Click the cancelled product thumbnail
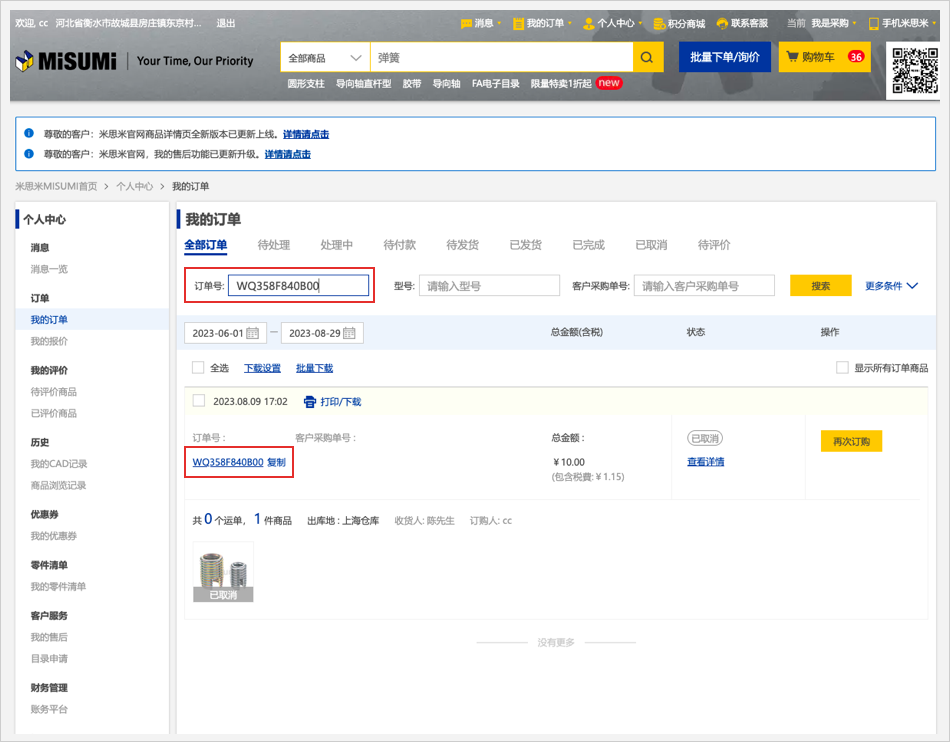Viewport: 950px width, 742px height. (223, 571)
